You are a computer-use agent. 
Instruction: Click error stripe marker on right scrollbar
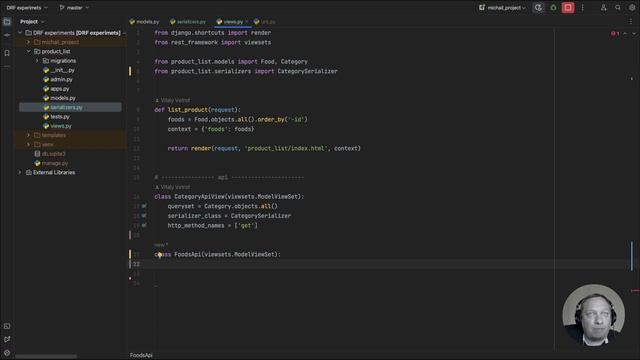(x=635, y=291)
